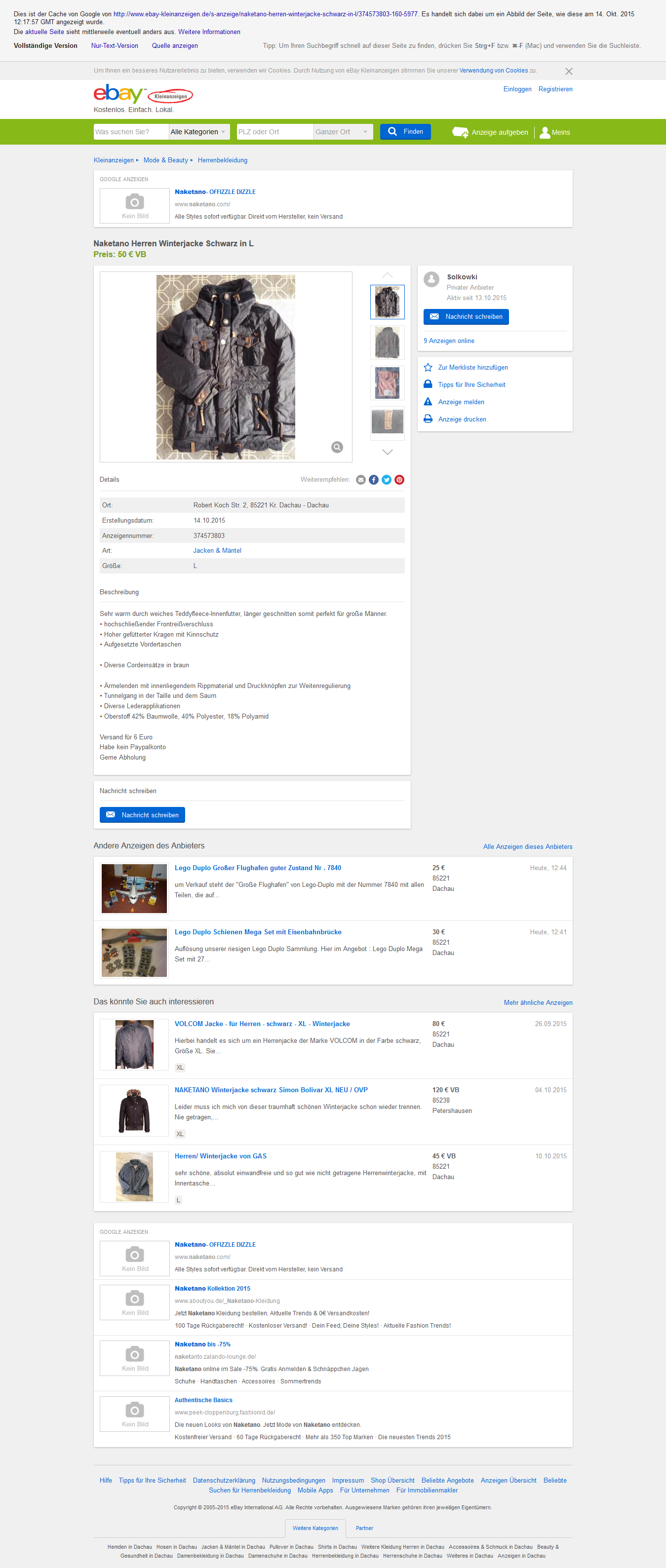
Task: Open the Ganzer Ort radius dropdown
Action: [343, 131]
